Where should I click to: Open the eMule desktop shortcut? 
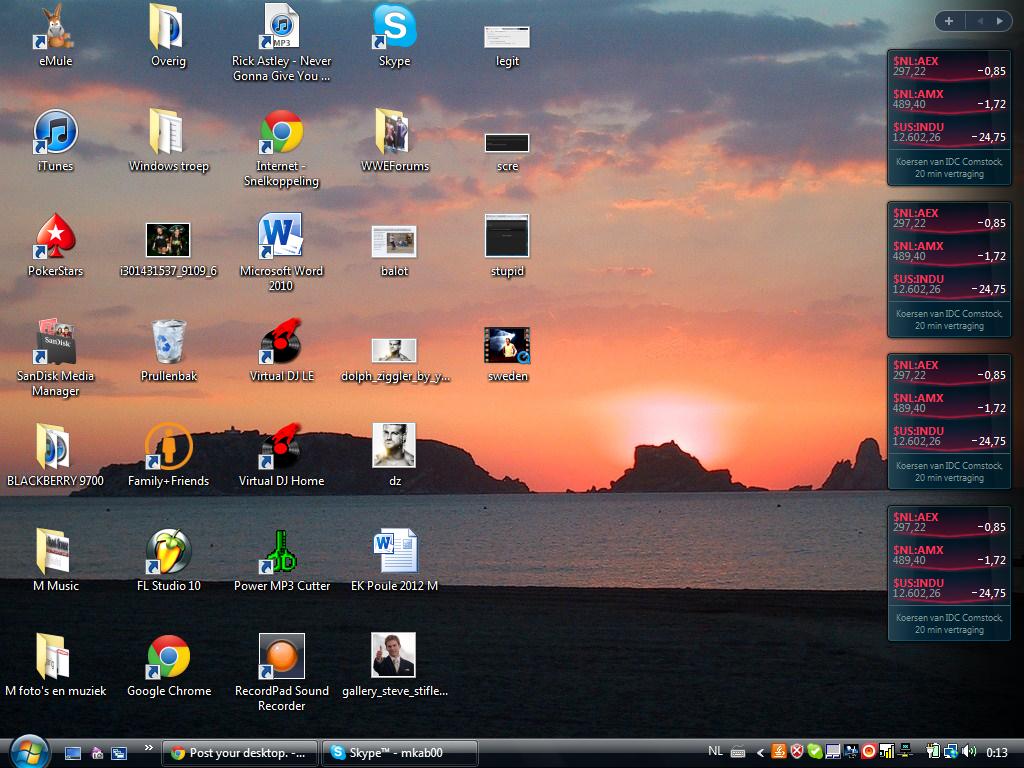55,28
